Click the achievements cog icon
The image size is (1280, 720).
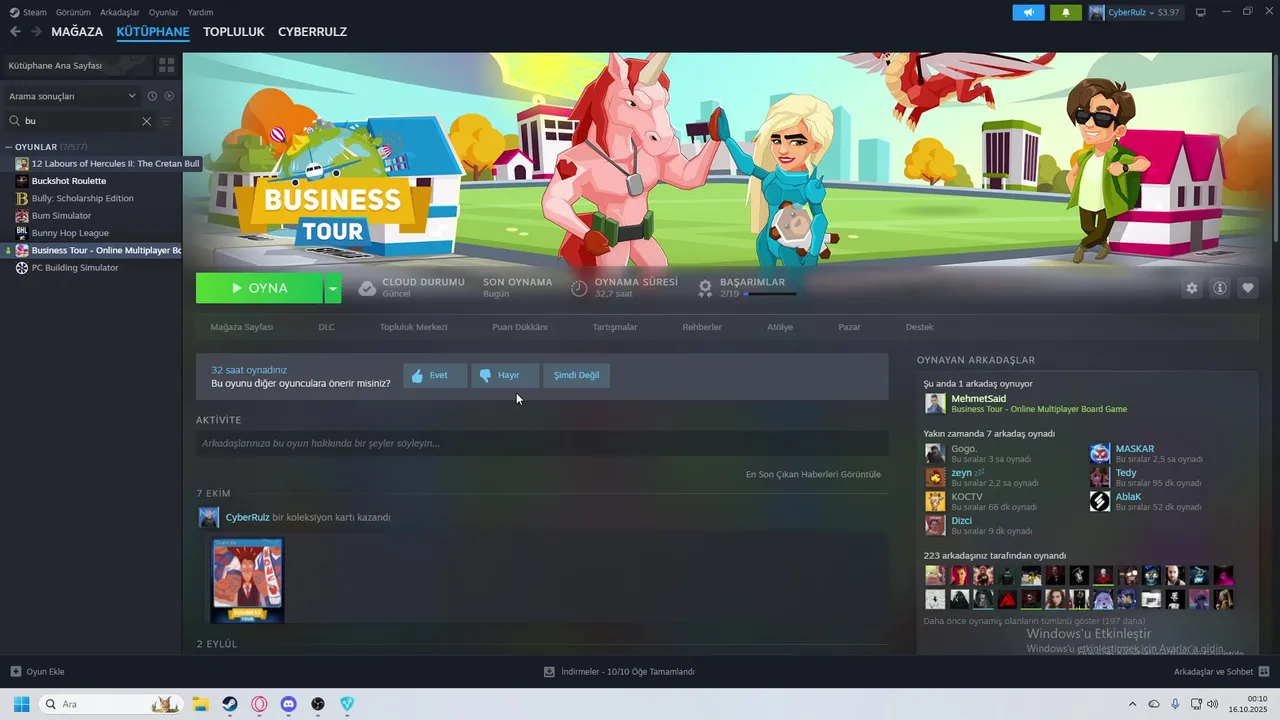pyautogui.click(x=705, y=288)
